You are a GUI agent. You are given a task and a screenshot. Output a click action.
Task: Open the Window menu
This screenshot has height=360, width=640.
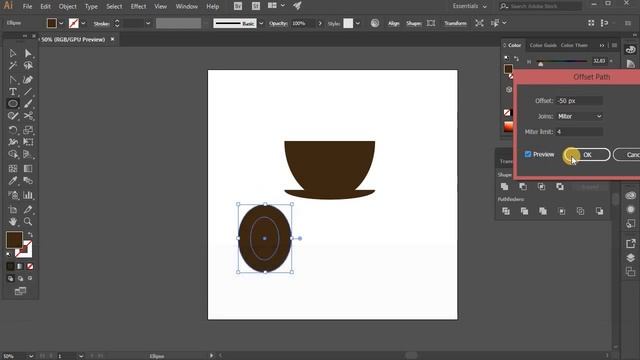(x=187, y=7)
